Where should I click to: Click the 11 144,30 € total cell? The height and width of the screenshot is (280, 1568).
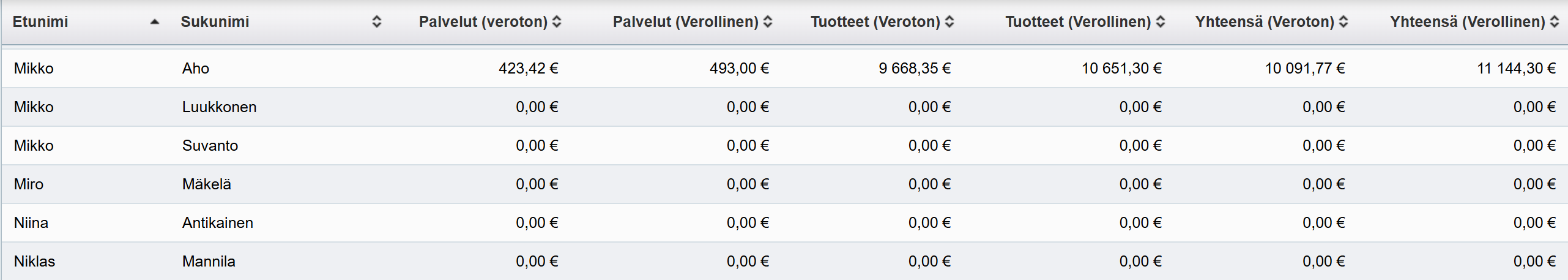point(1516,69)
